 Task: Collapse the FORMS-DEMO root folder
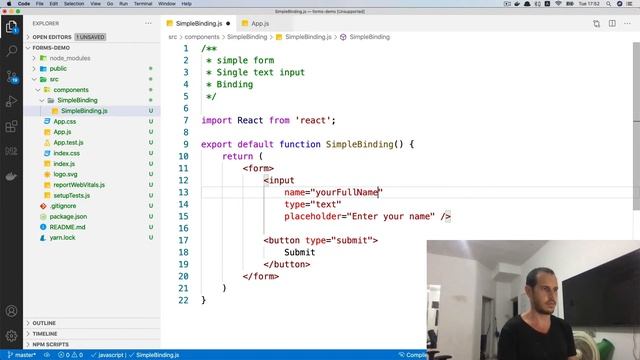pos(51,48)
